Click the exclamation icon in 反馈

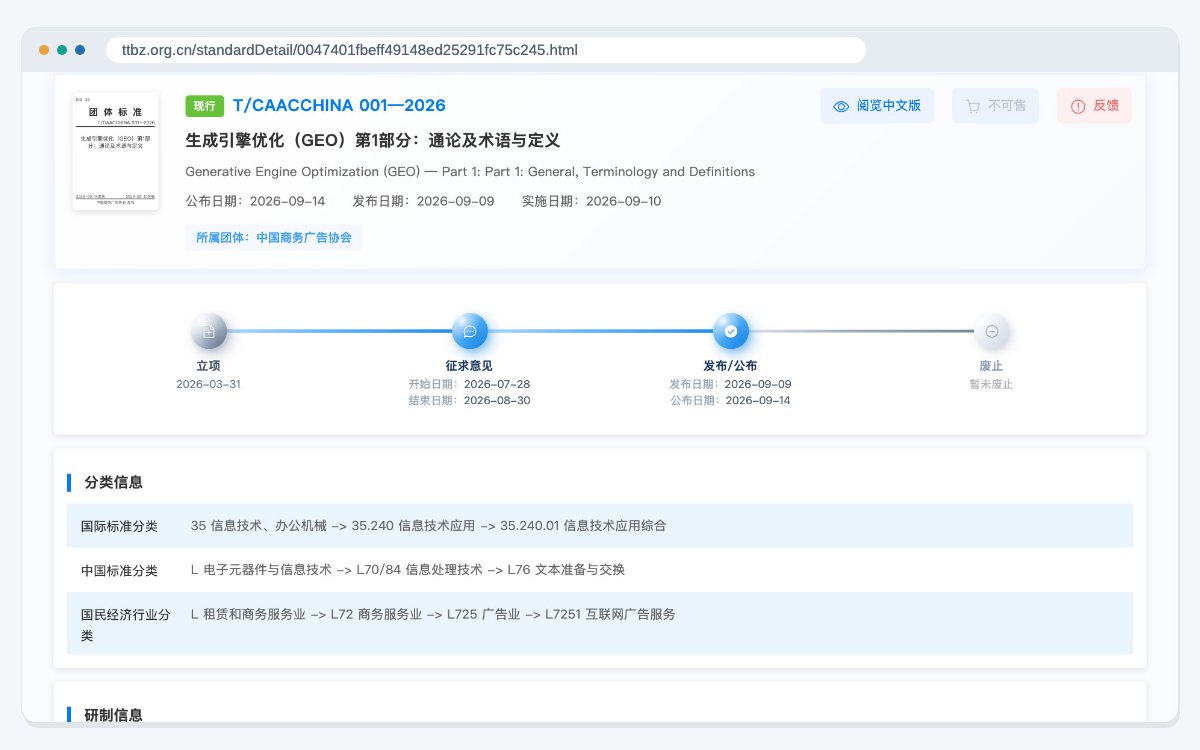(1078, 106)
